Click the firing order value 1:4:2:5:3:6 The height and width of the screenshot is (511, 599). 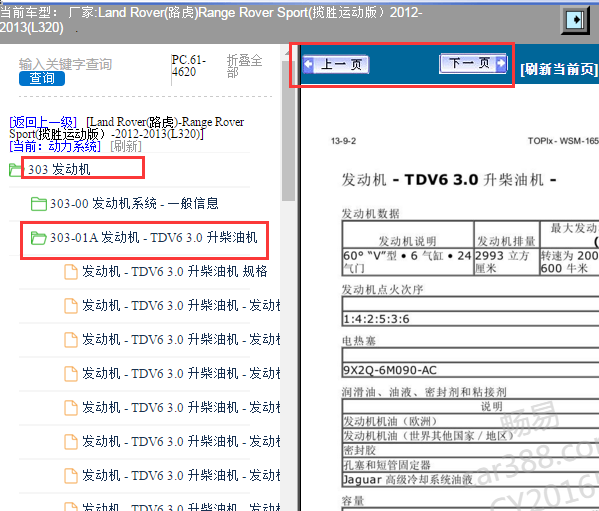point(376,319)
